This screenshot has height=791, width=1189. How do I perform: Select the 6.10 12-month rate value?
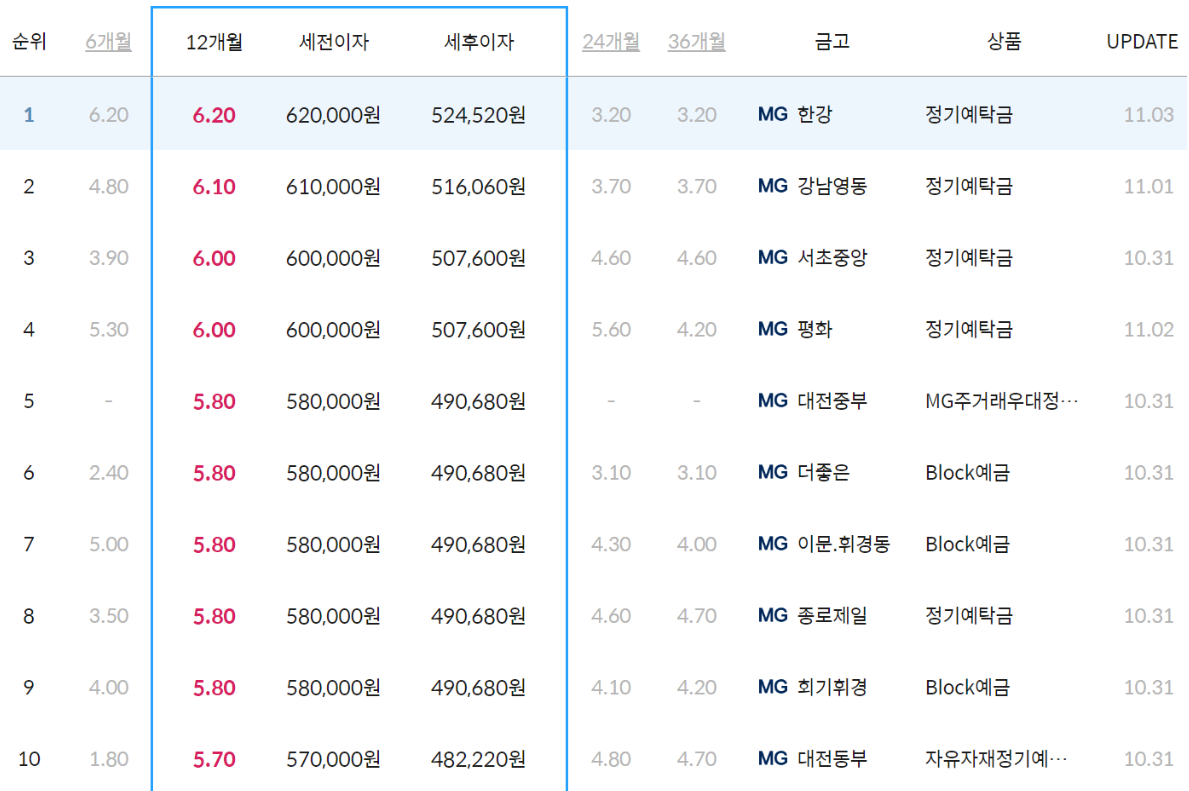(214, 187)
